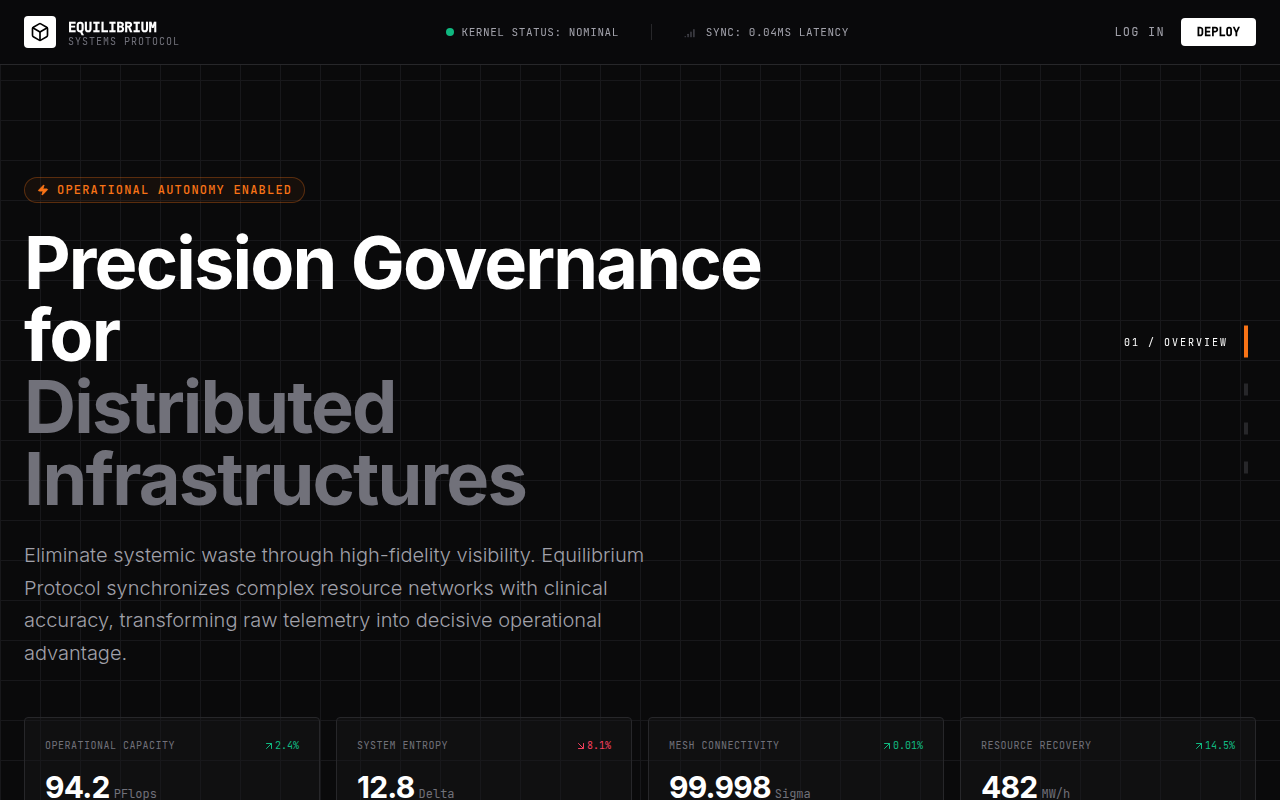The height and width of the screenshot is (800, 1280).
Task: Click the green kernel status dot
Action: pyautogui.click(x=450, y=32)
